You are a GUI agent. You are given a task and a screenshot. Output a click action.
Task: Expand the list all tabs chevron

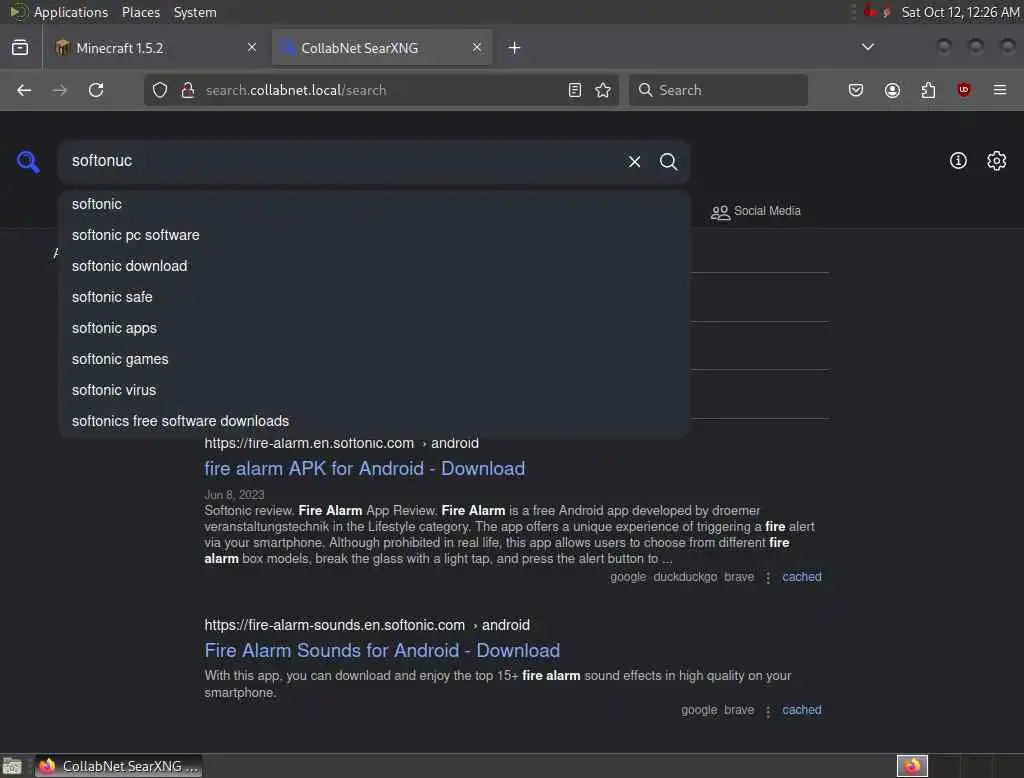pyautogui.click(x=868, y=47)
